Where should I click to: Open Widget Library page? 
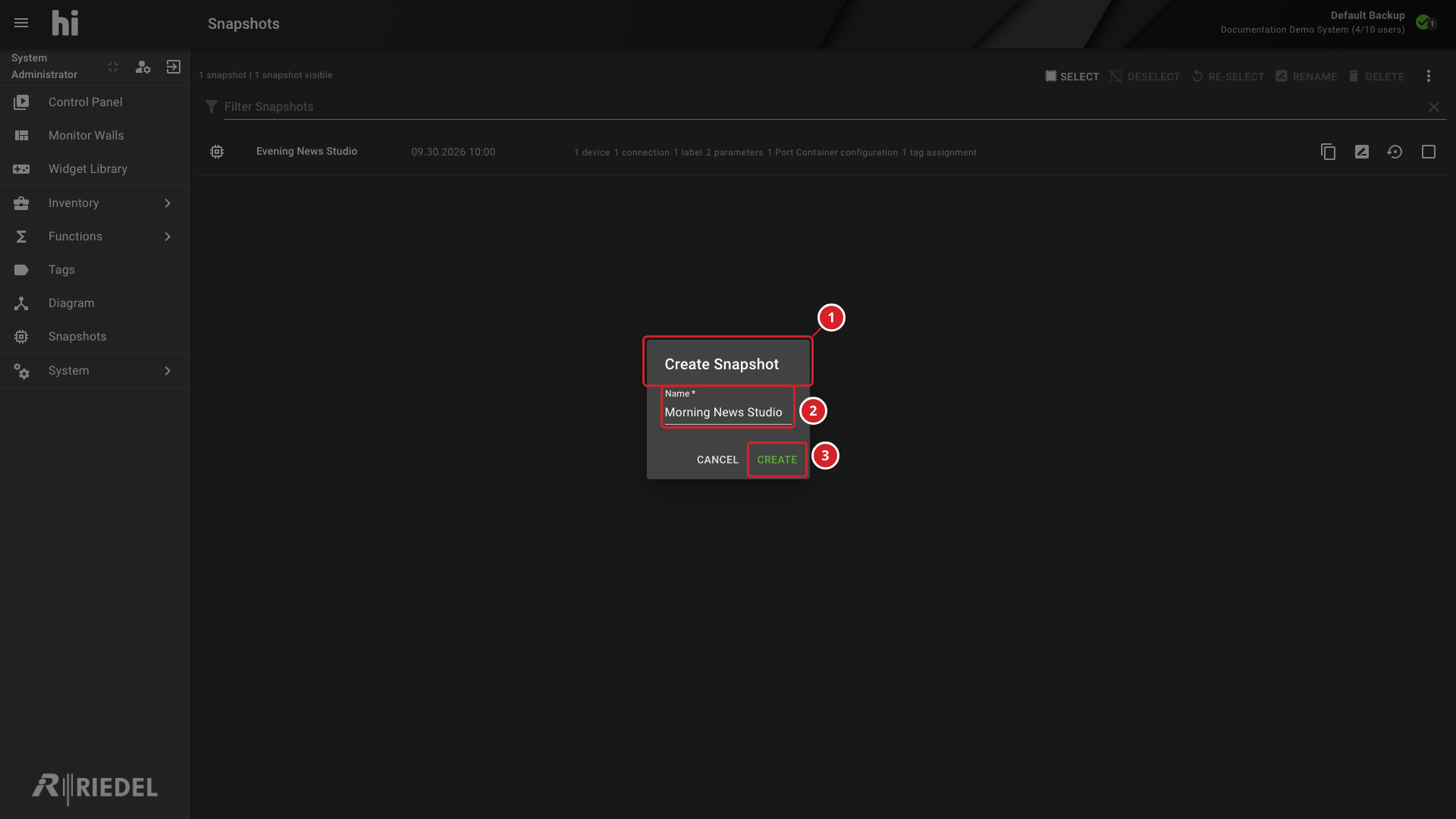(x=94, y=169)
